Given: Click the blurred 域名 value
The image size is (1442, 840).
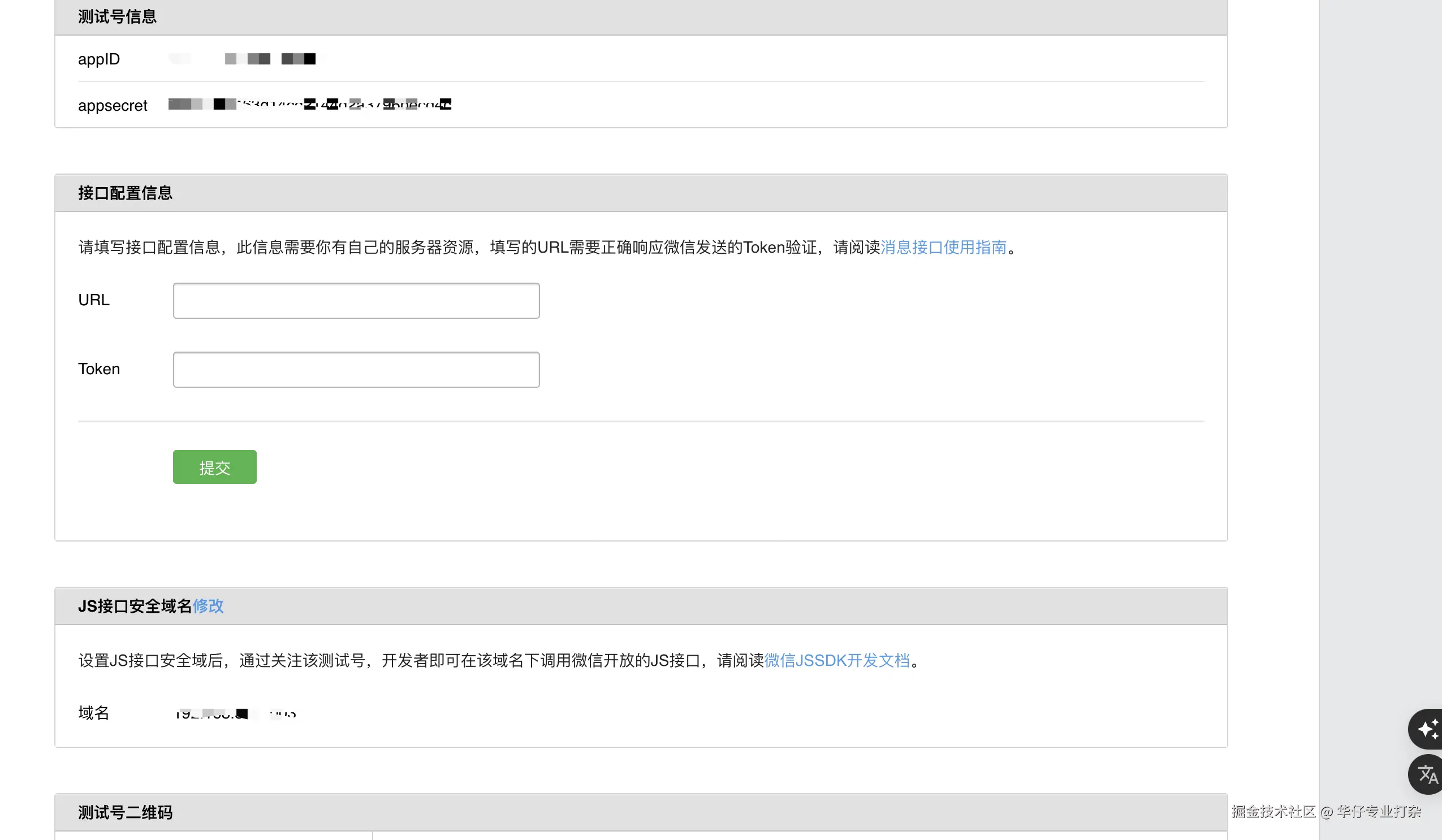Looking at the screenshot, I should click(x=236, y=713).
